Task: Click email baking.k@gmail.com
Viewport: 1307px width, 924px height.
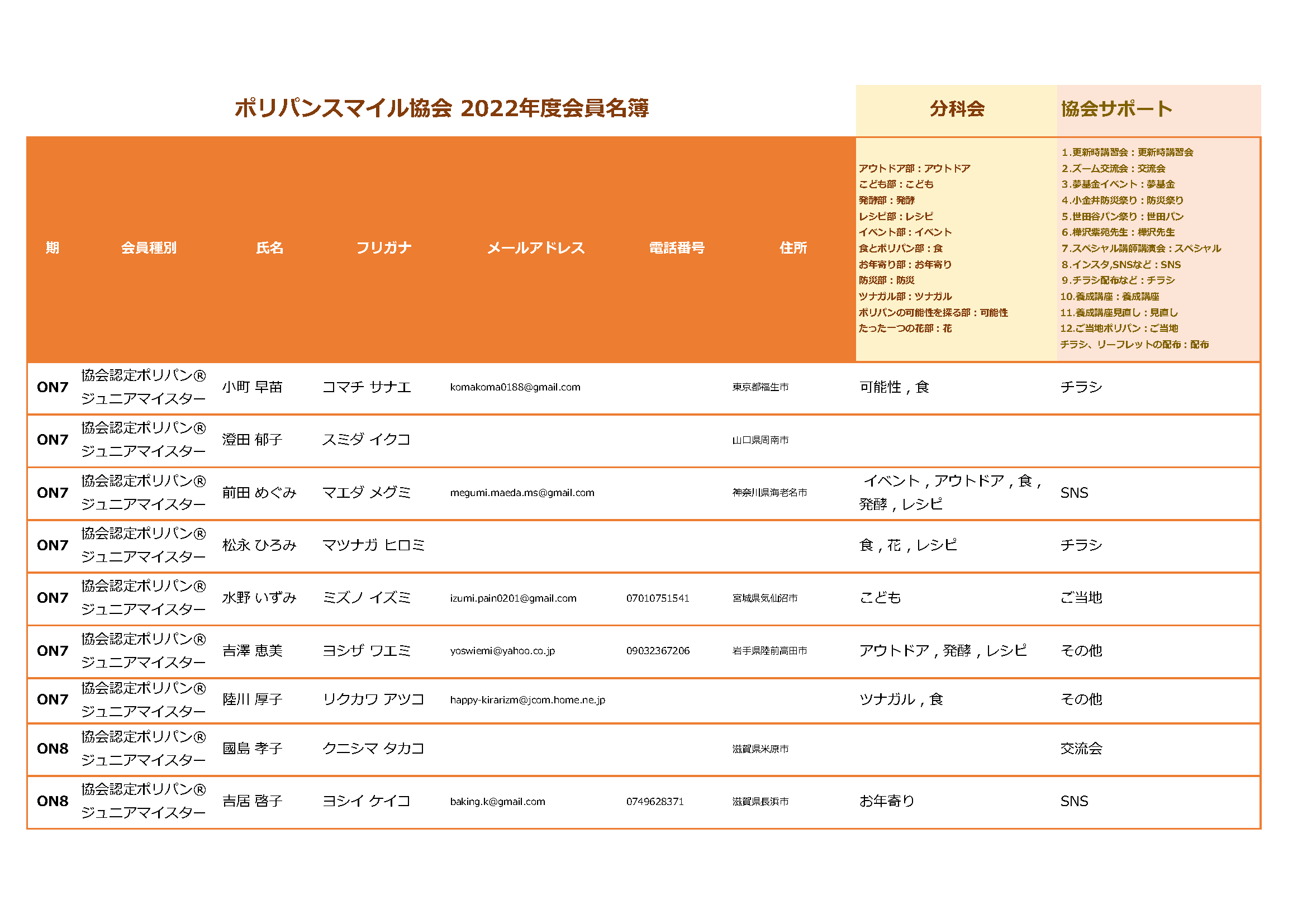Action: pyautogui.click(x=497, y=802)
